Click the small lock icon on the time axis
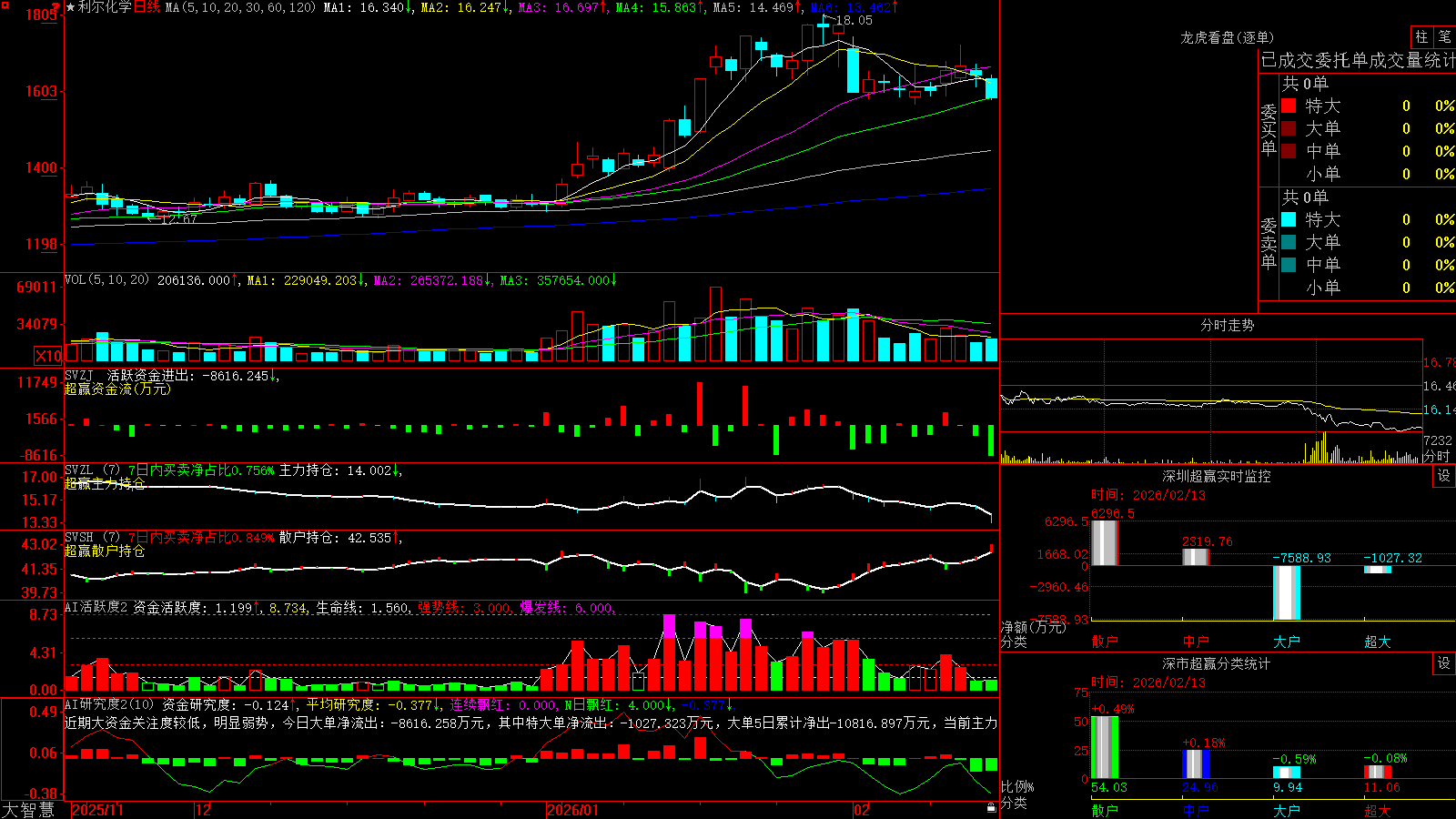Screen dimensions: 1456x819 pos(991,807)
